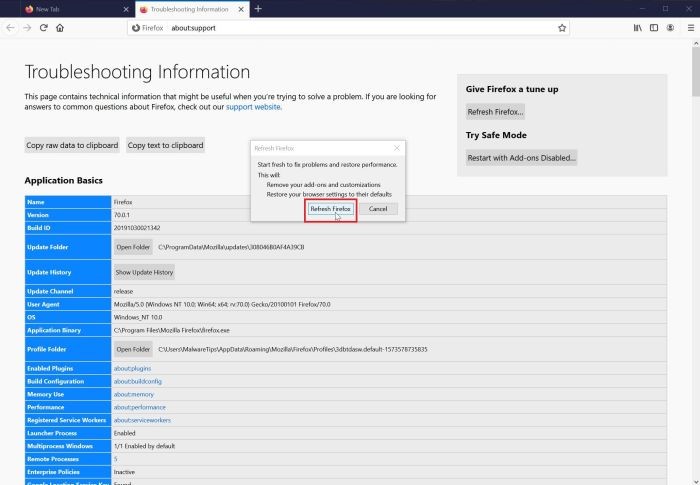Switch to the New Tab tab

click(x=77, y=9)
